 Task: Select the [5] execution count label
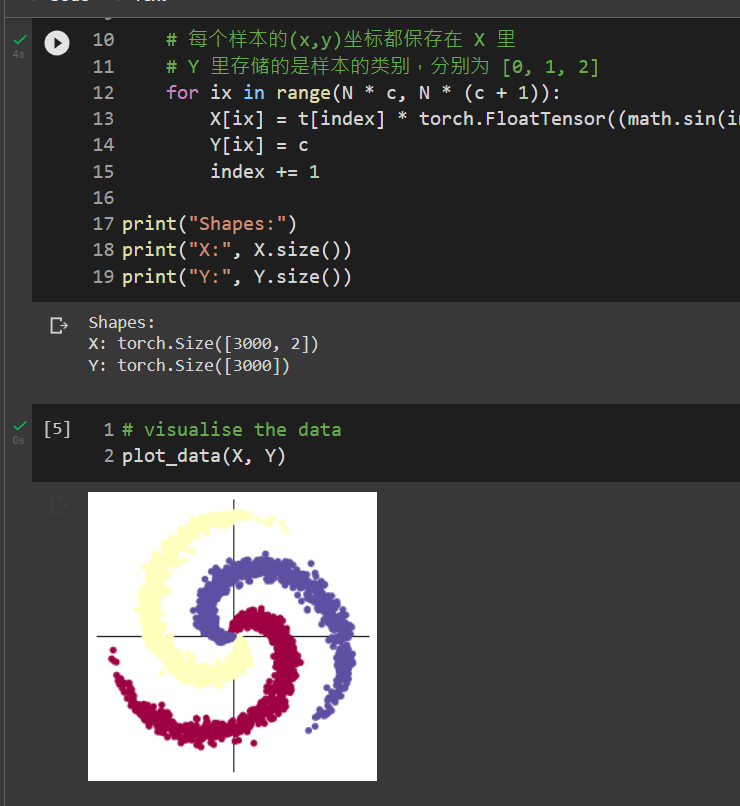click(x=57, y=429)
